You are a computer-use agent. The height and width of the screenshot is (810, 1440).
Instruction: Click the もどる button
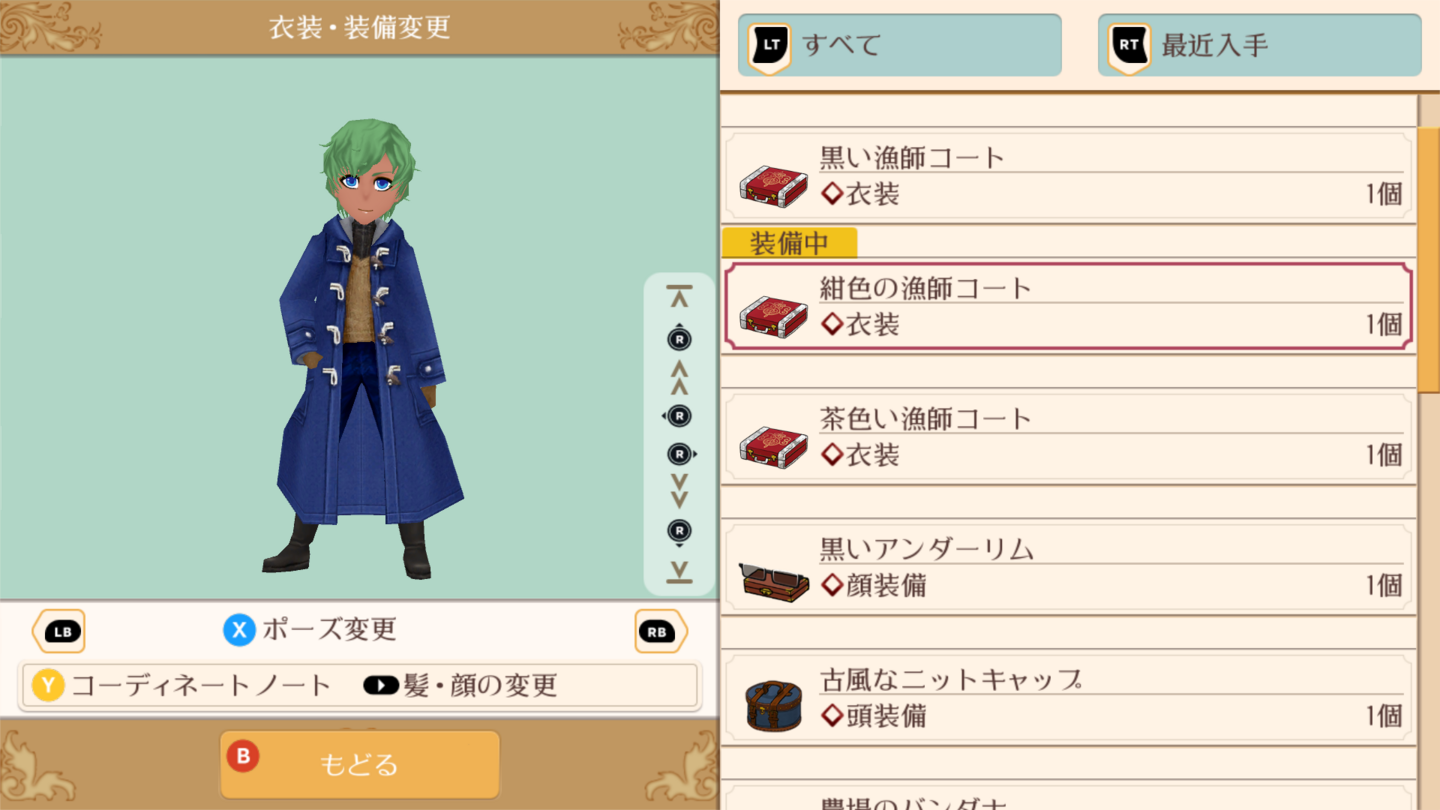tap(359, 765)
